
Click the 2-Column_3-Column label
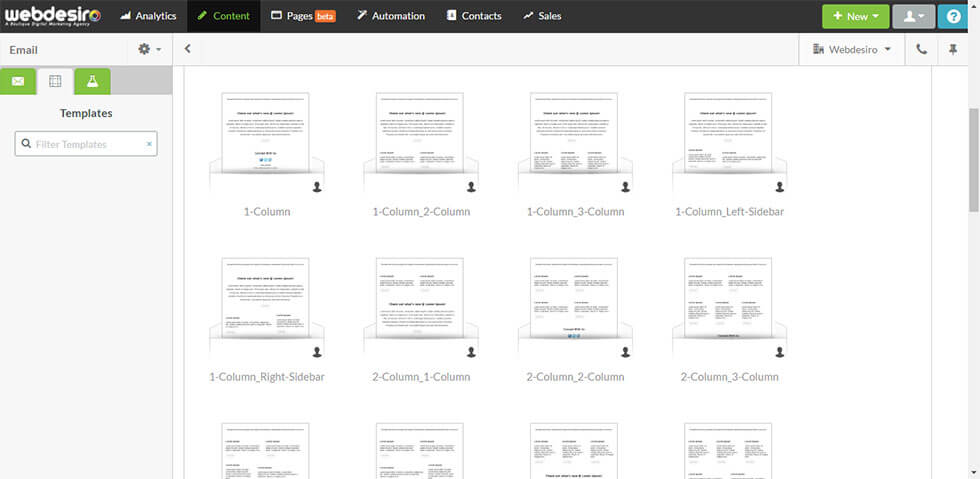tap(729, 377)
